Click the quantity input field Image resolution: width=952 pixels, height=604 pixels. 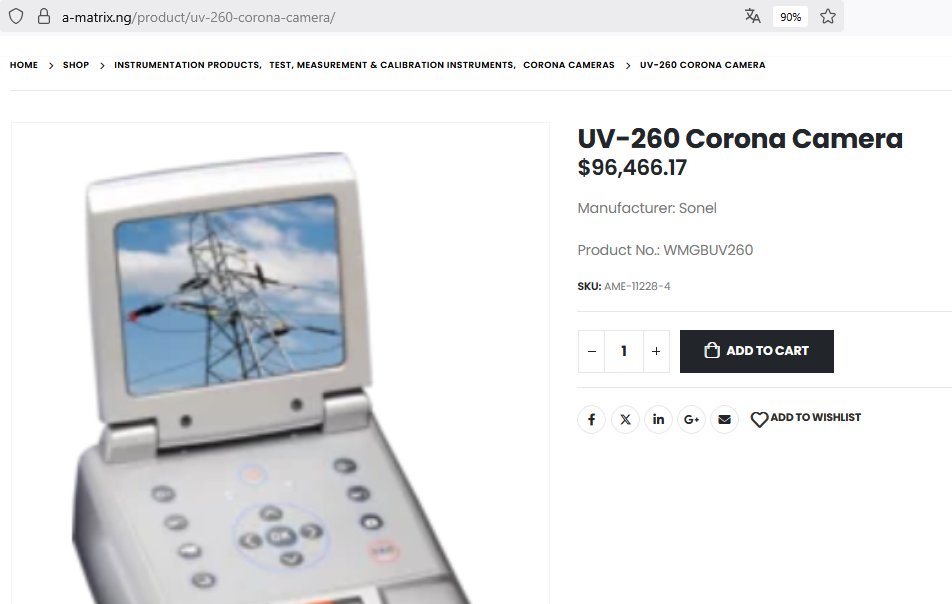point(624,351)
